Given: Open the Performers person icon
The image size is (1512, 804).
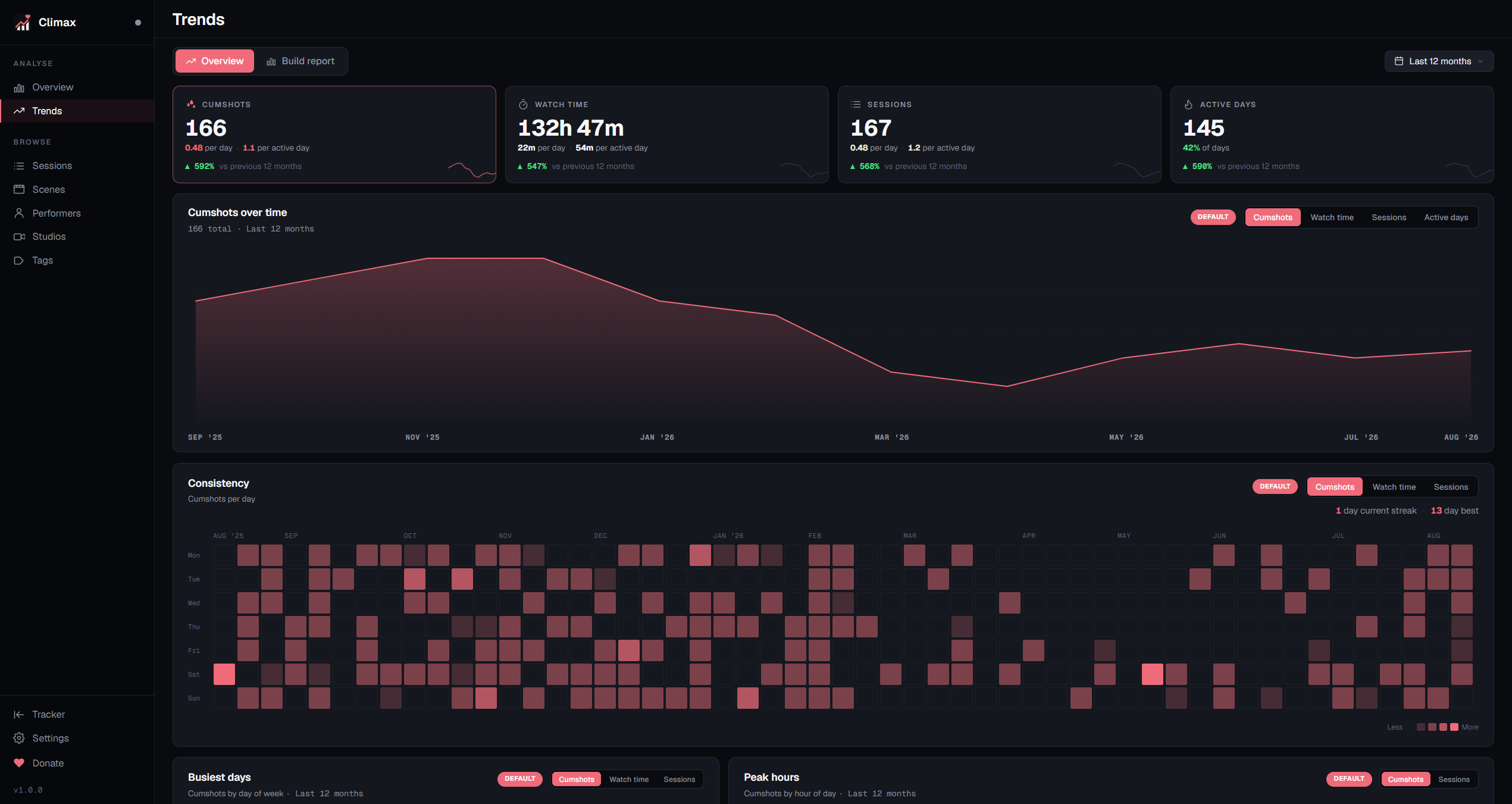Looking at the screenshot, I should 19,213.
